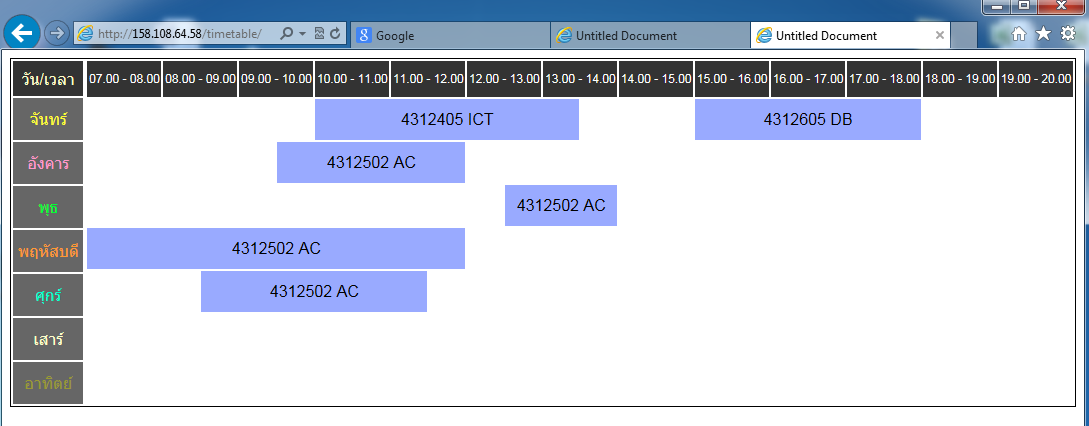Click the อาทิตย์ day cell

coord(48,383)
